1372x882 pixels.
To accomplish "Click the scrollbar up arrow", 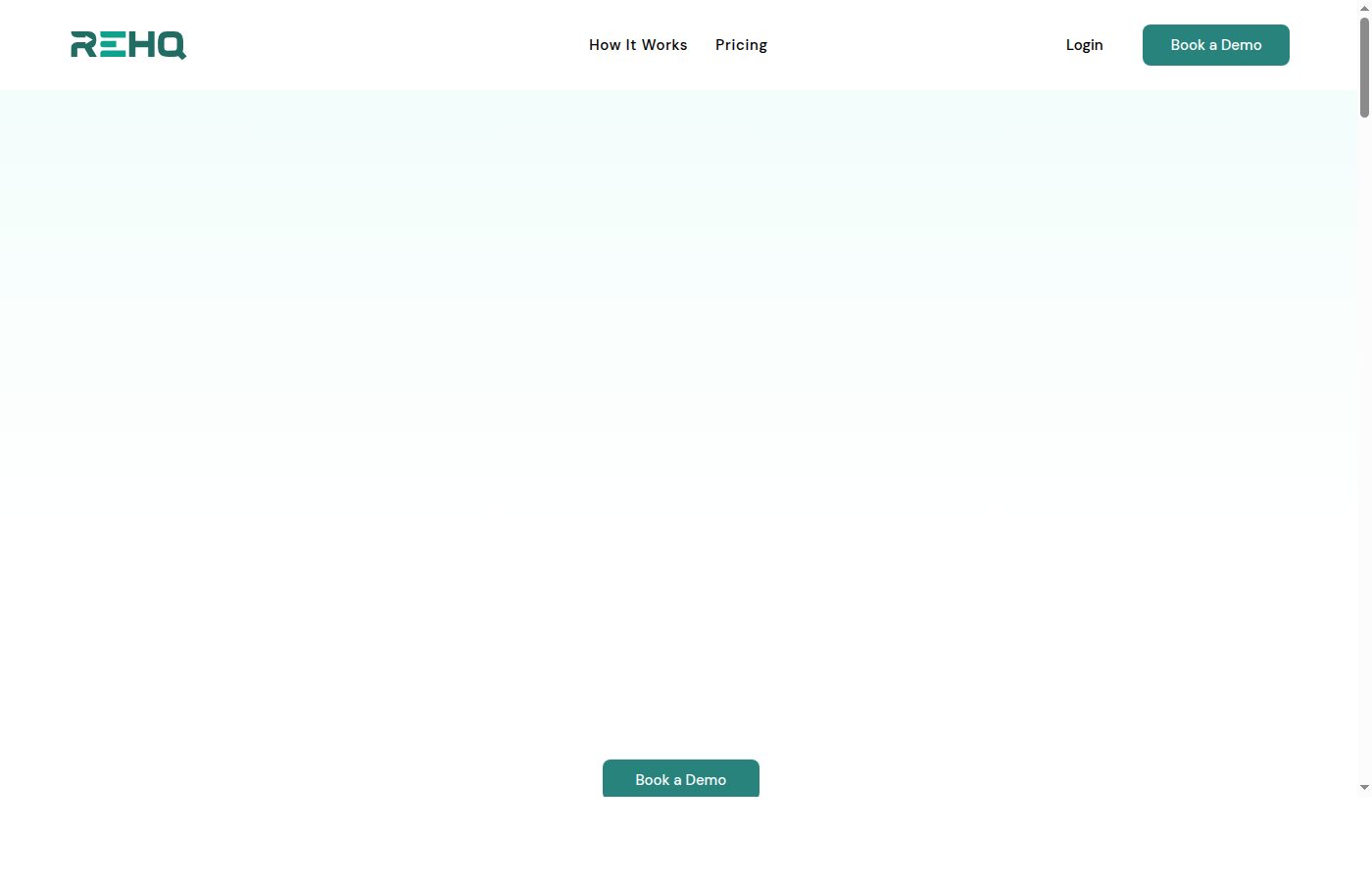I will [1364, 7].
